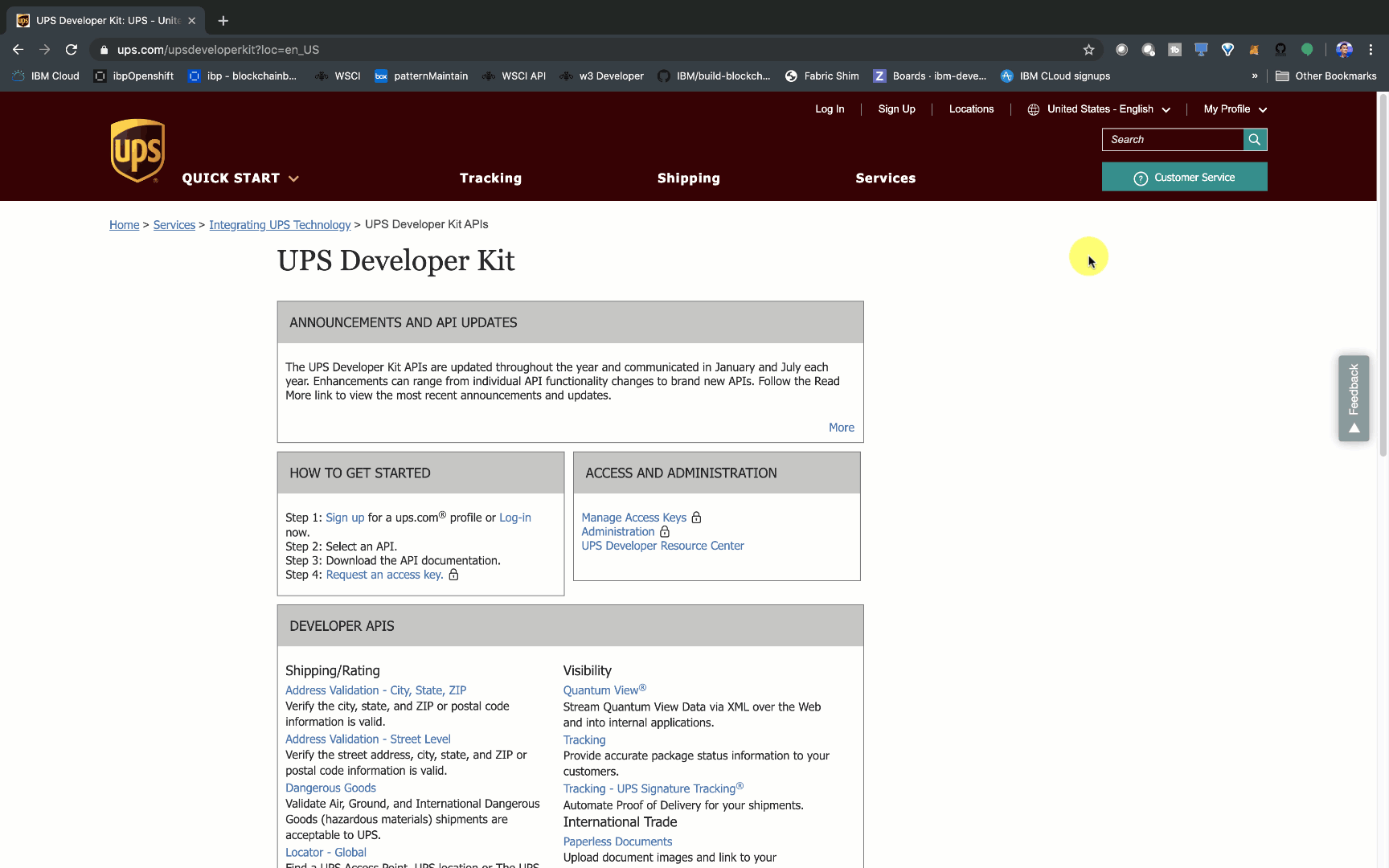Open ibpOpenshift bookmark
Image resolution: width=1389 pixels, height=868 pixels.
click(133, 76)
